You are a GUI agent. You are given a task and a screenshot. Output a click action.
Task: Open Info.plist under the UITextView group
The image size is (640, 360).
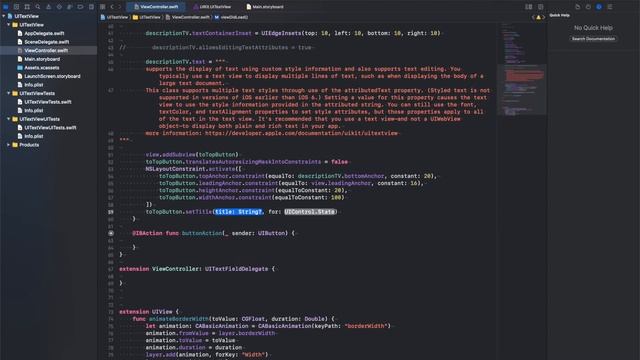click(x=33, y=84)
